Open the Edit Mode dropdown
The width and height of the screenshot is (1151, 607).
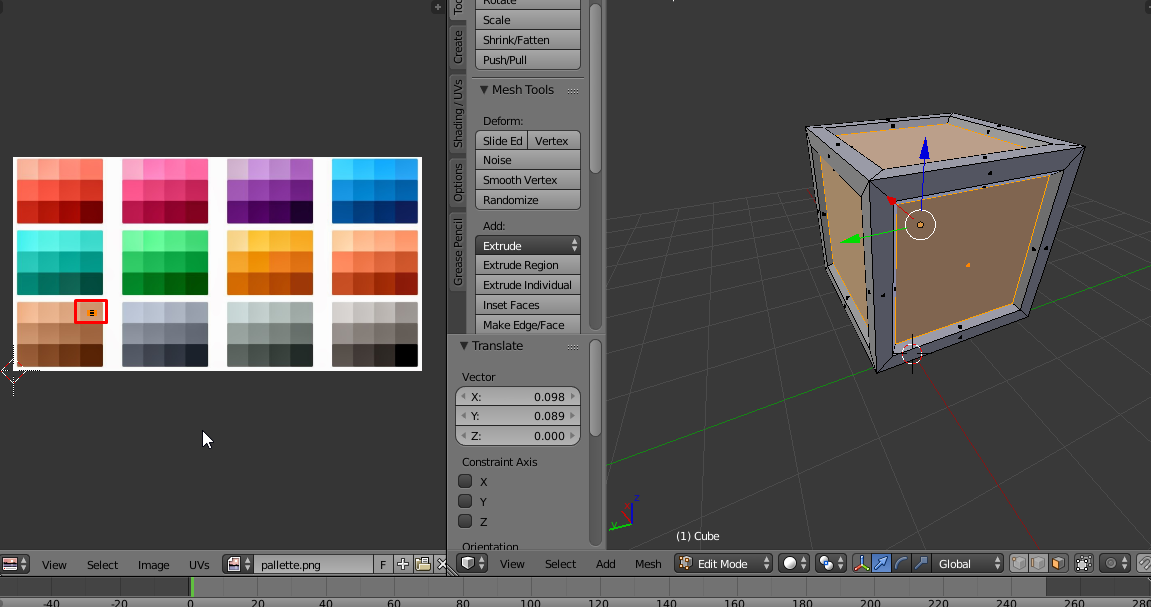[724, 563]
